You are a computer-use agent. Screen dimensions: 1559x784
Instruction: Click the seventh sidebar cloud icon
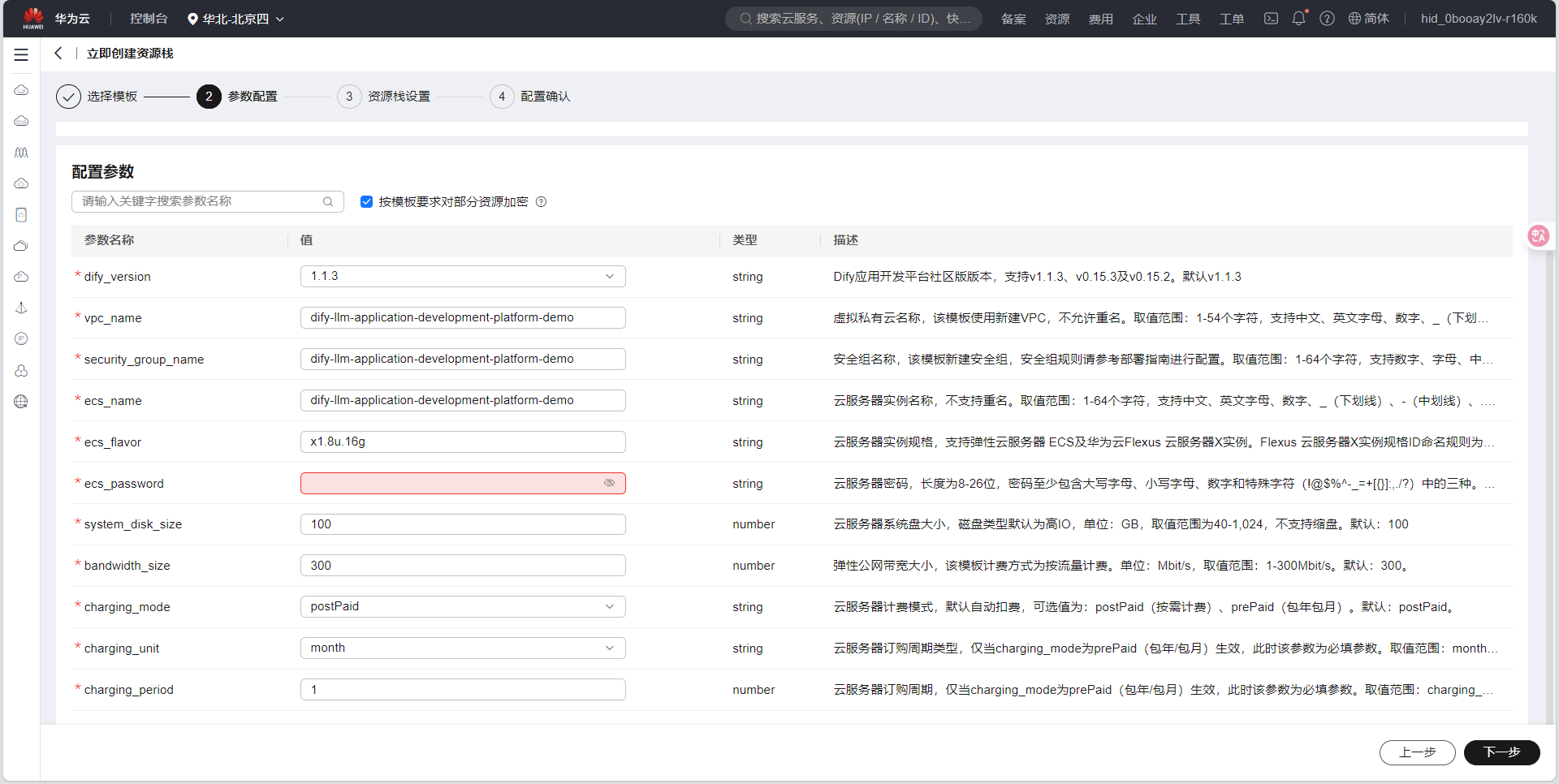[21, 277]
